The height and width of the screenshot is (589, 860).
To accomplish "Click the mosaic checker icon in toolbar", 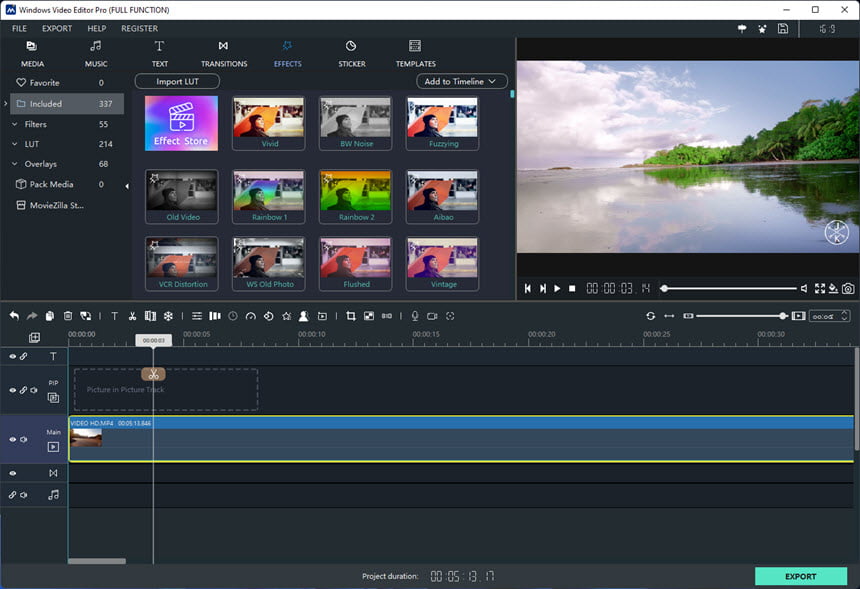I will (369, 316).
